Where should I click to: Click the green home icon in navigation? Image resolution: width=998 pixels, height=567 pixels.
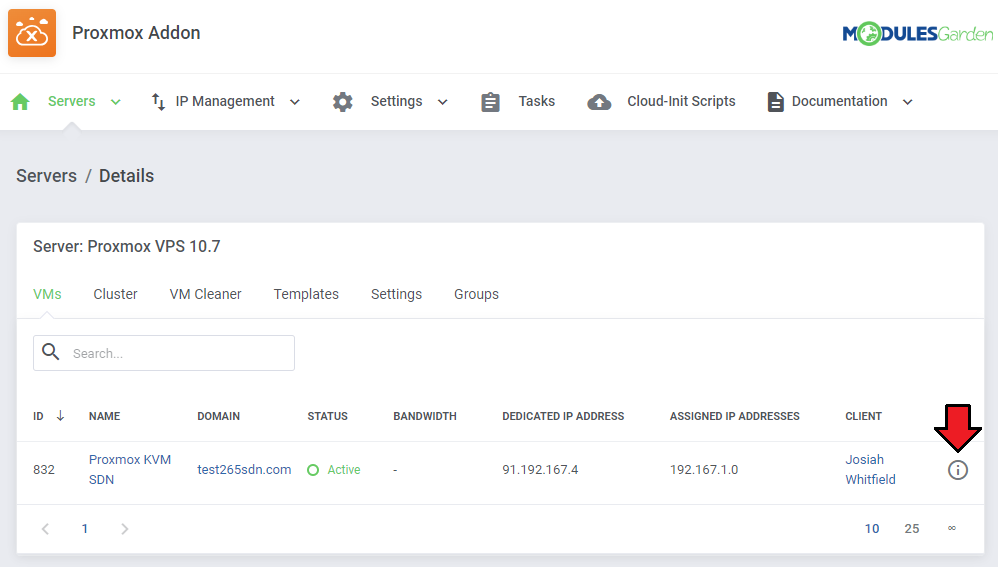(x=20, y=102)
